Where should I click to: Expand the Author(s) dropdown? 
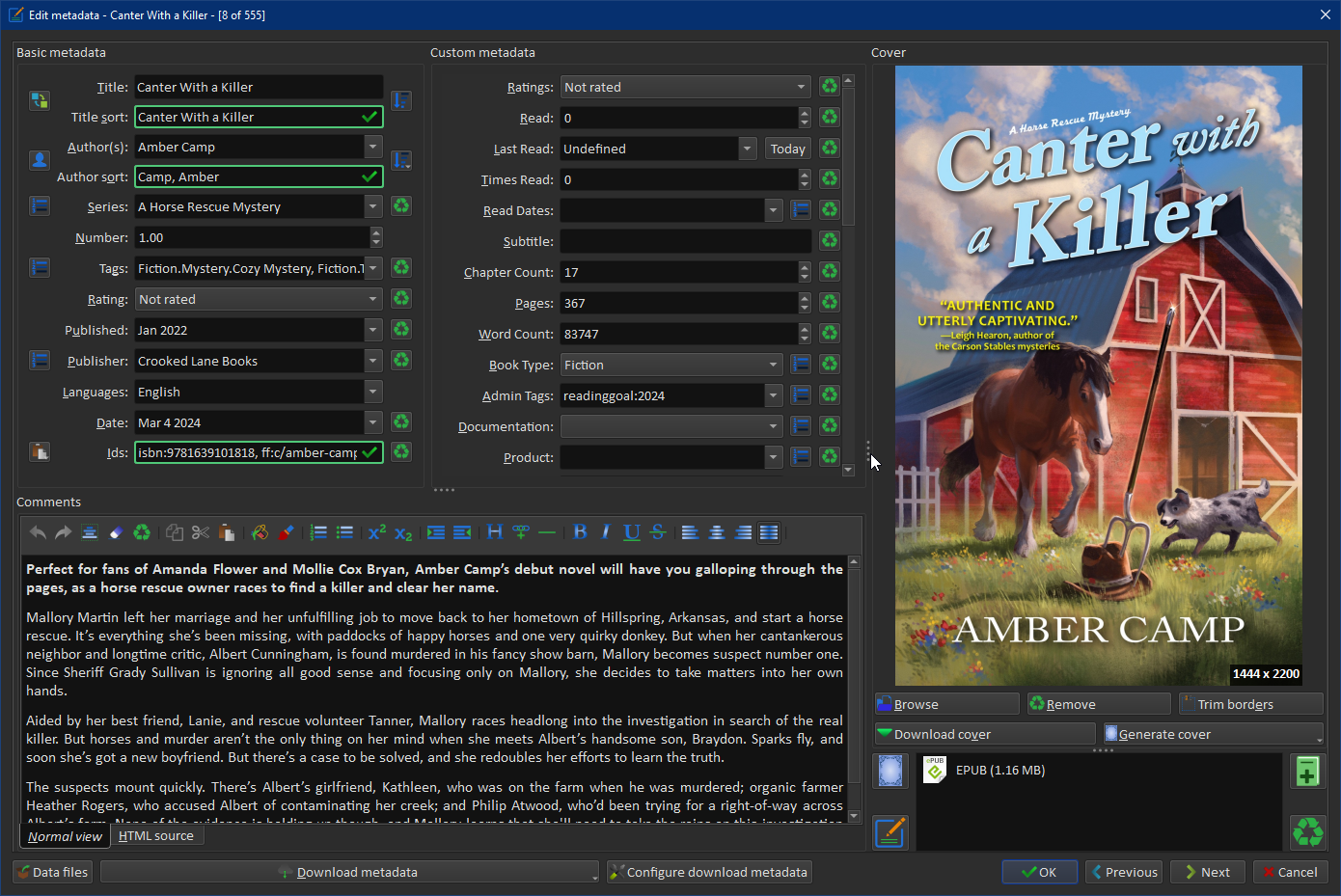(x=373, y=147)
